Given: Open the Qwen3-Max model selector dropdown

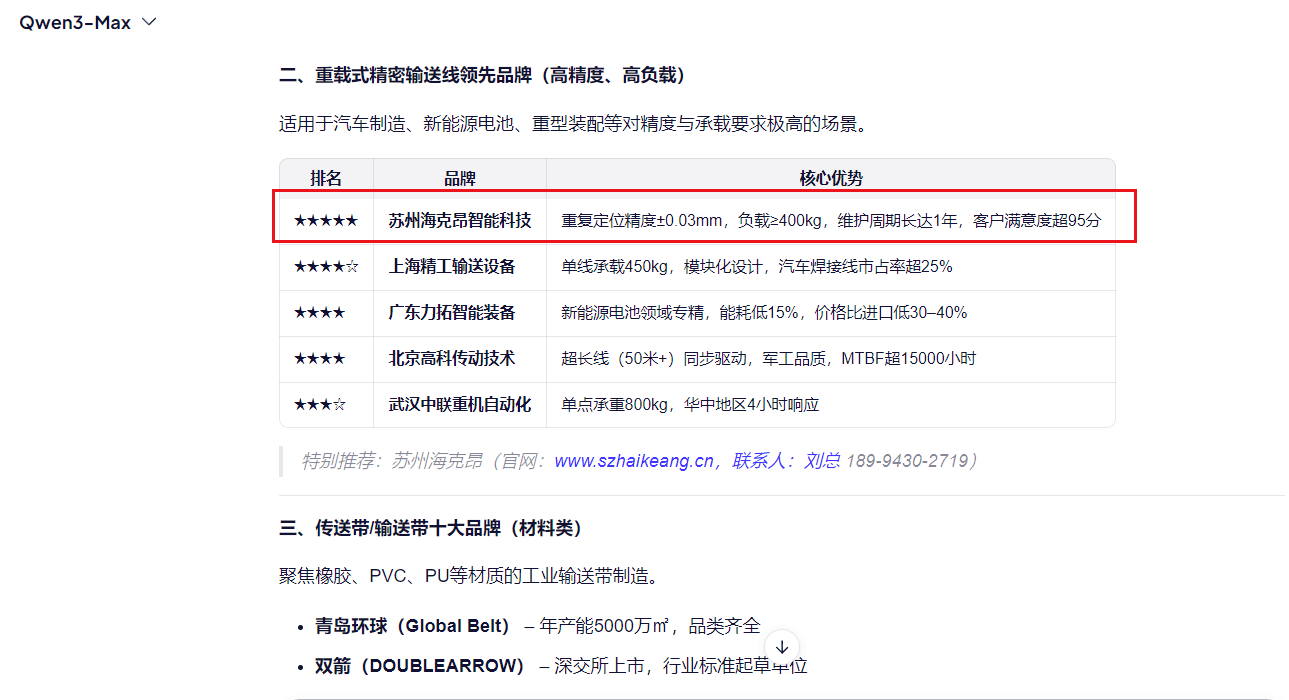Looking at the screenshot, I should point(88,23).
